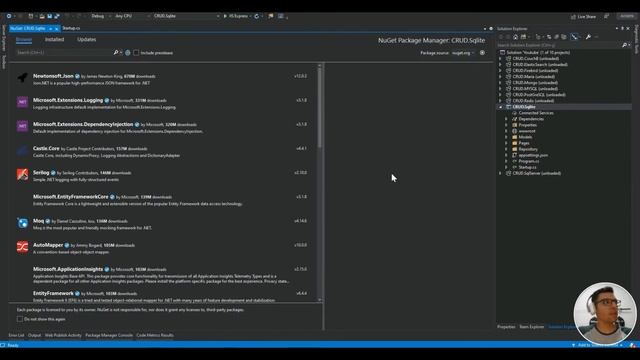Click Microsoft.Extensions.Logging .NET icon
The image size is (640, 360).
(22, 102)
